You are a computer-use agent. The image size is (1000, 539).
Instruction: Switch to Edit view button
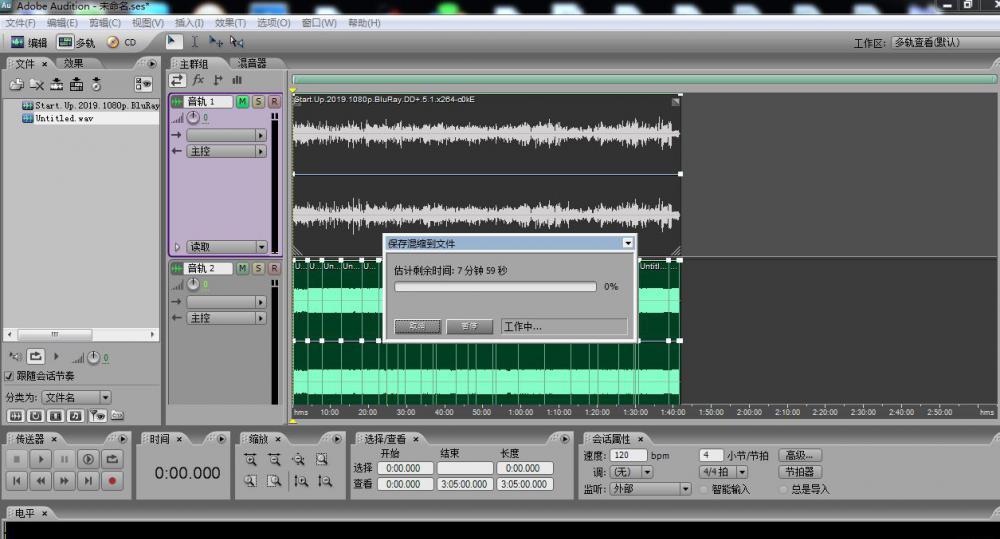[x=29, y=43]
